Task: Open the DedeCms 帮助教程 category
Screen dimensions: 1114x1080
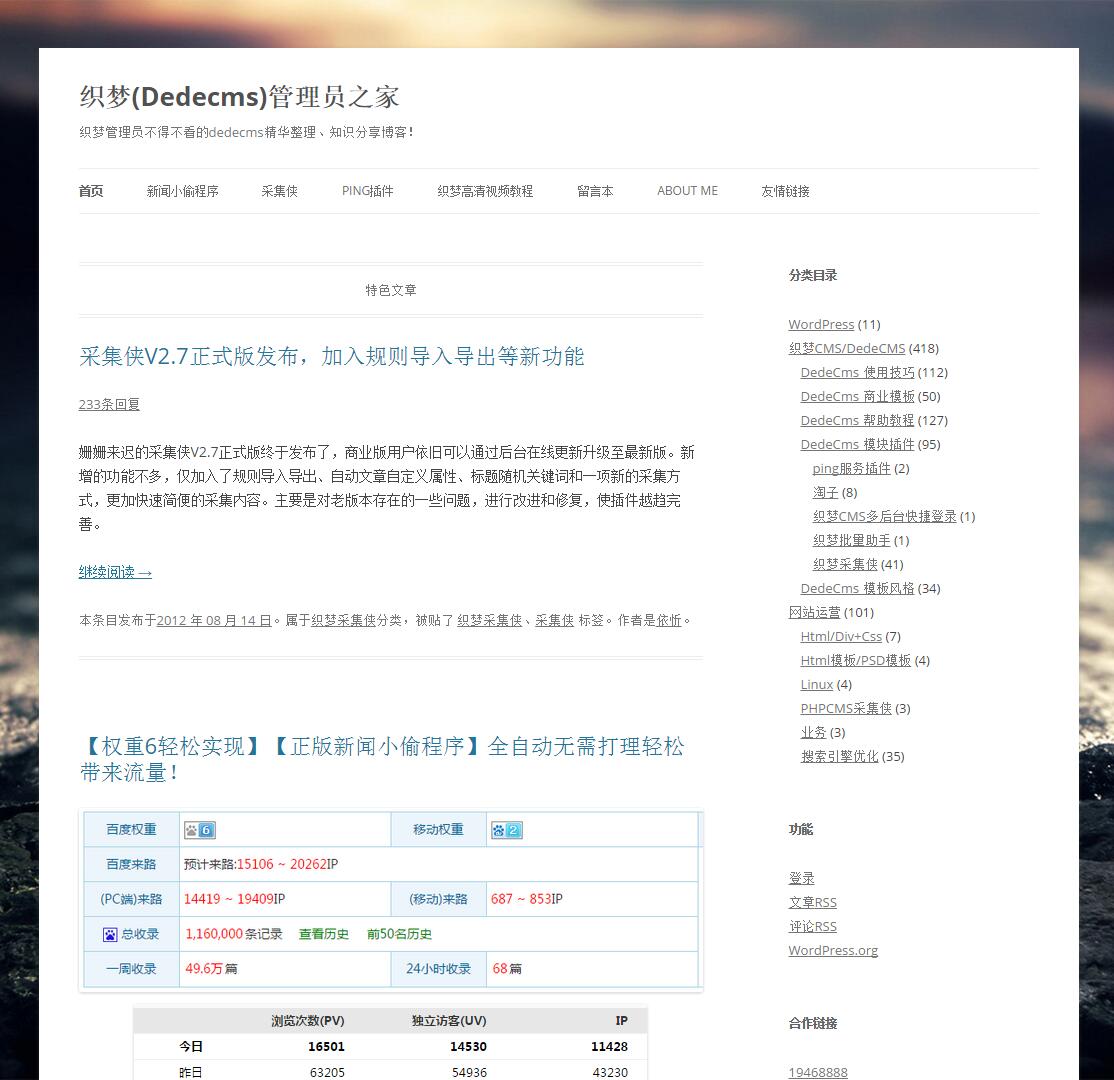Action: [858, 421]
